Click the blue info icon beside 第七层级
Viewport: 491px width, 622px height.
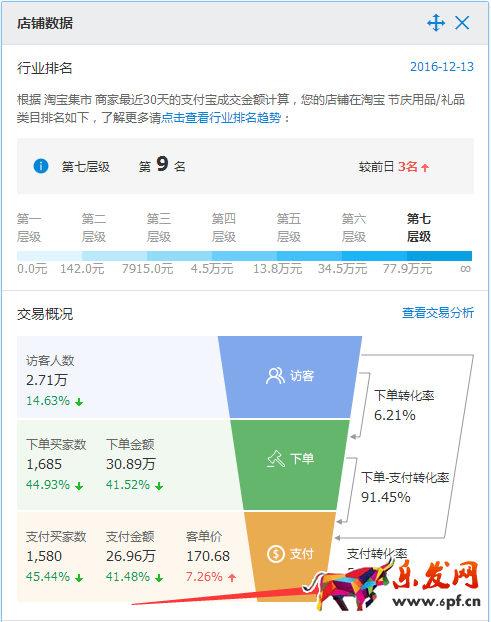point(41,166)
